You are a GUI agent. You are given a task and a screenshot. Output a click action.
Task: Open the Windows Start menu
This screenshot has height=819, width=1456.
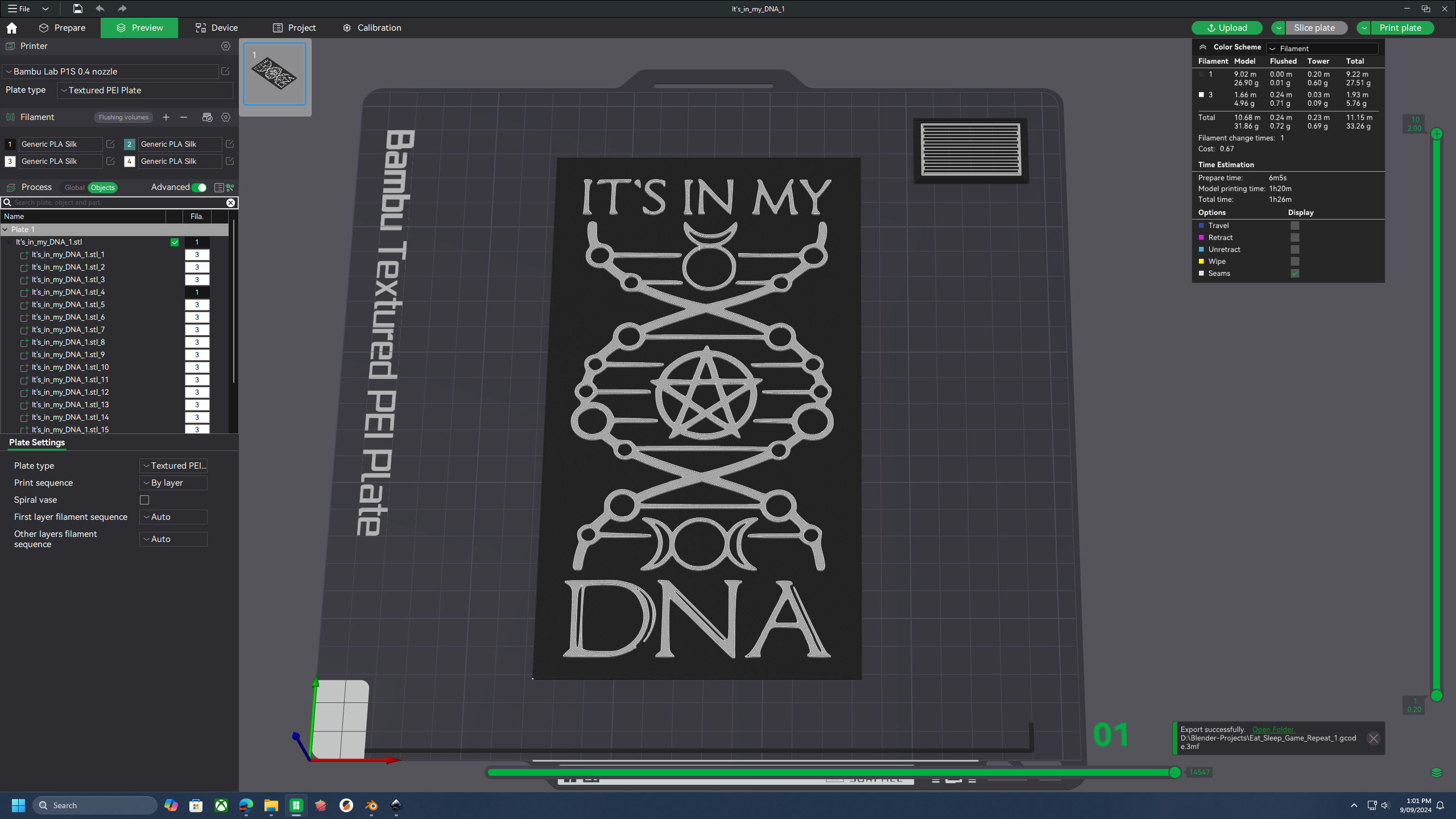tap(18, 805)
